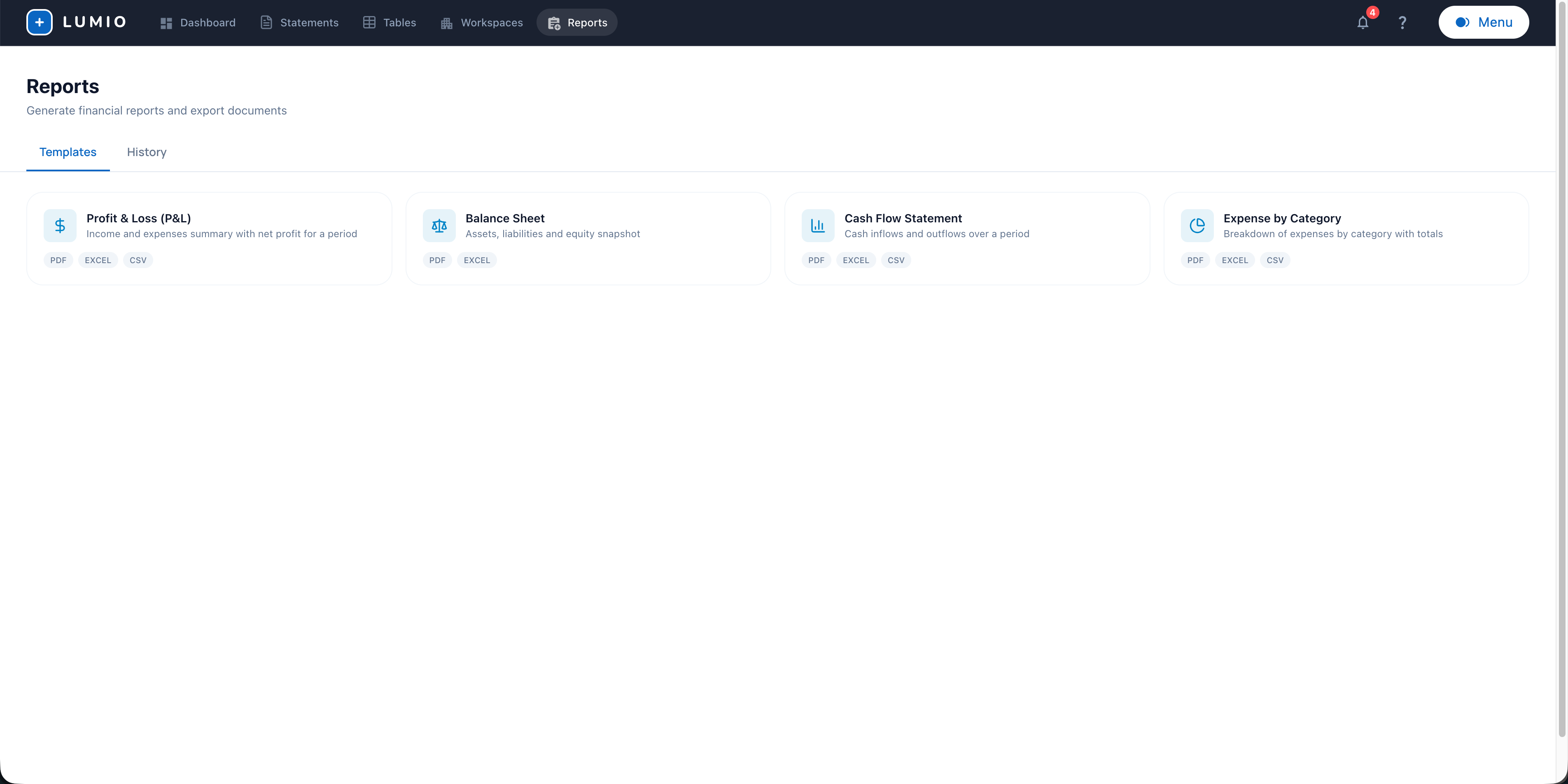The width and height of the screenshot is (1568, 784).
Task: Navigate to Workspaces
Action: click(481, 23)
